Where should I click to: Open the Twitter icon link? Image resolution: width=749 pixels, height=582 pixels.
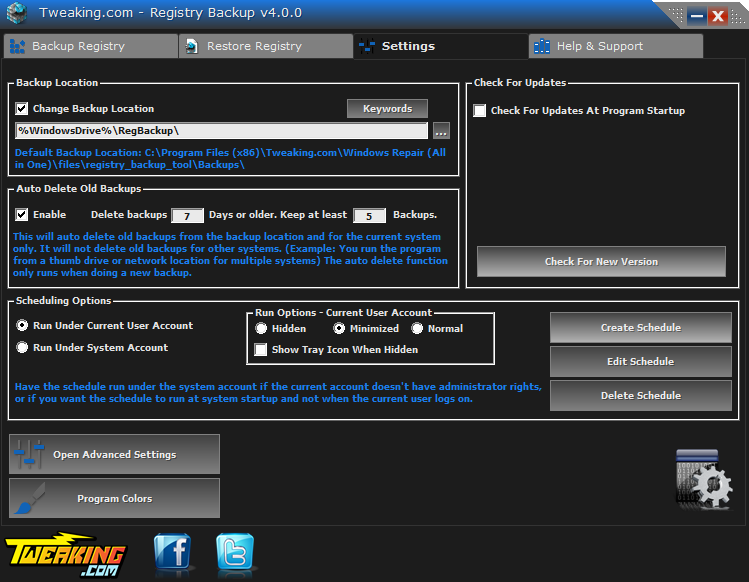(x=235, y=553)
